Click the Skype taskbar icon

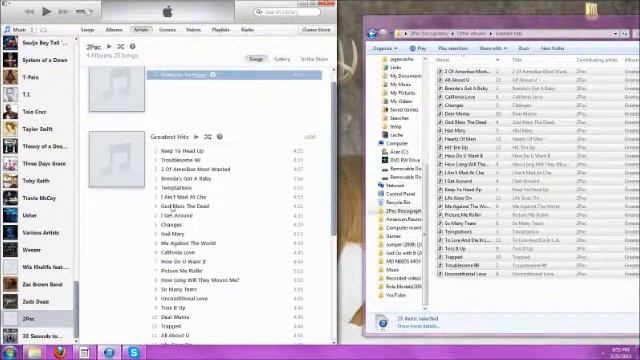pos(133,352)
